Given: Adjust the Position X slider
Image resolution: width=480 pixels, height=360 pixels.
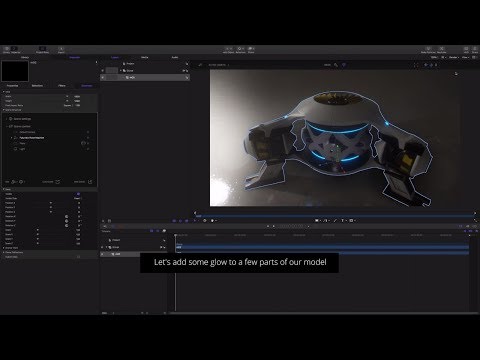Looking at the screenshot, I should click(x=51, y=203).
